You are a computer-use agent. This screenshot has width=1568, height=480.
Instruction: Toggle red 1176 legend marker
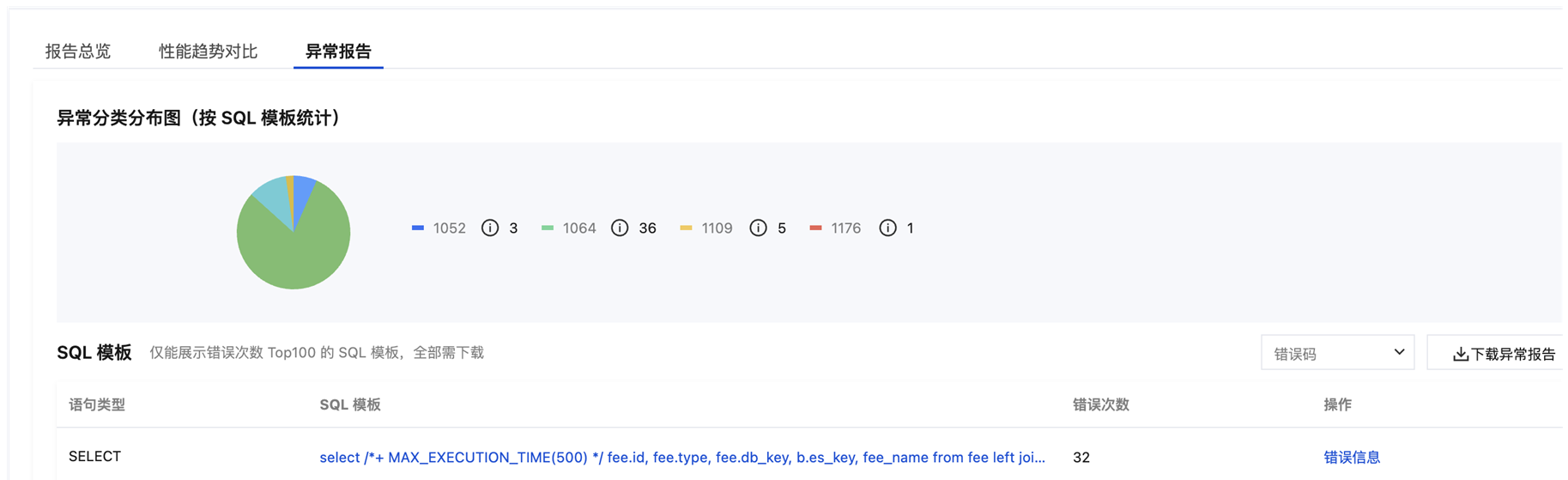click(815, 228)
